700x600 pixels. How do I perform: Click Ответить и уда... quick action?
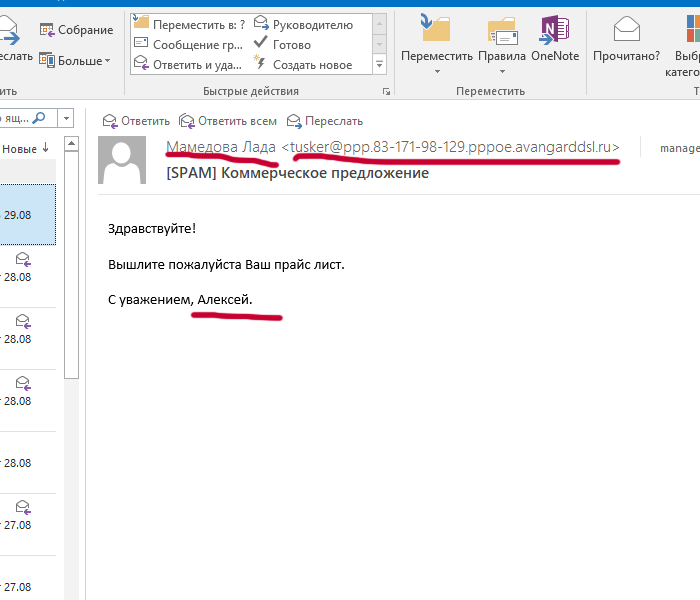pos(188,64)
